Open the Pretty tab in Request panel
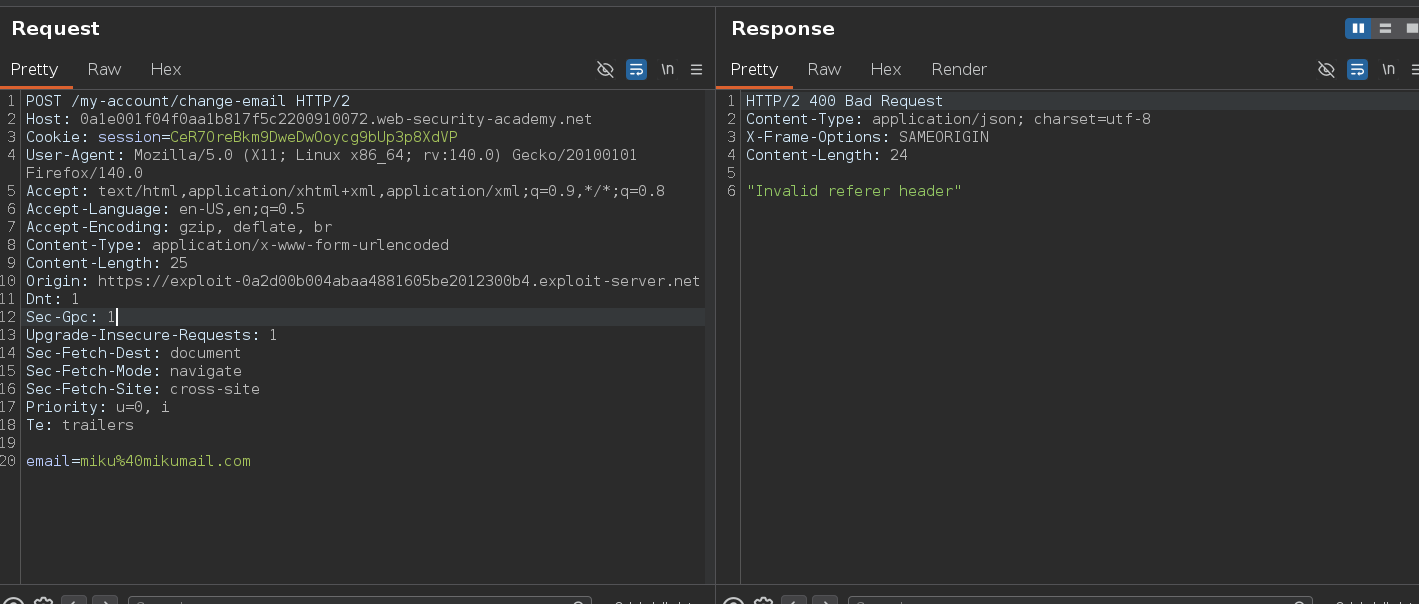 click(x=35, y=69)
